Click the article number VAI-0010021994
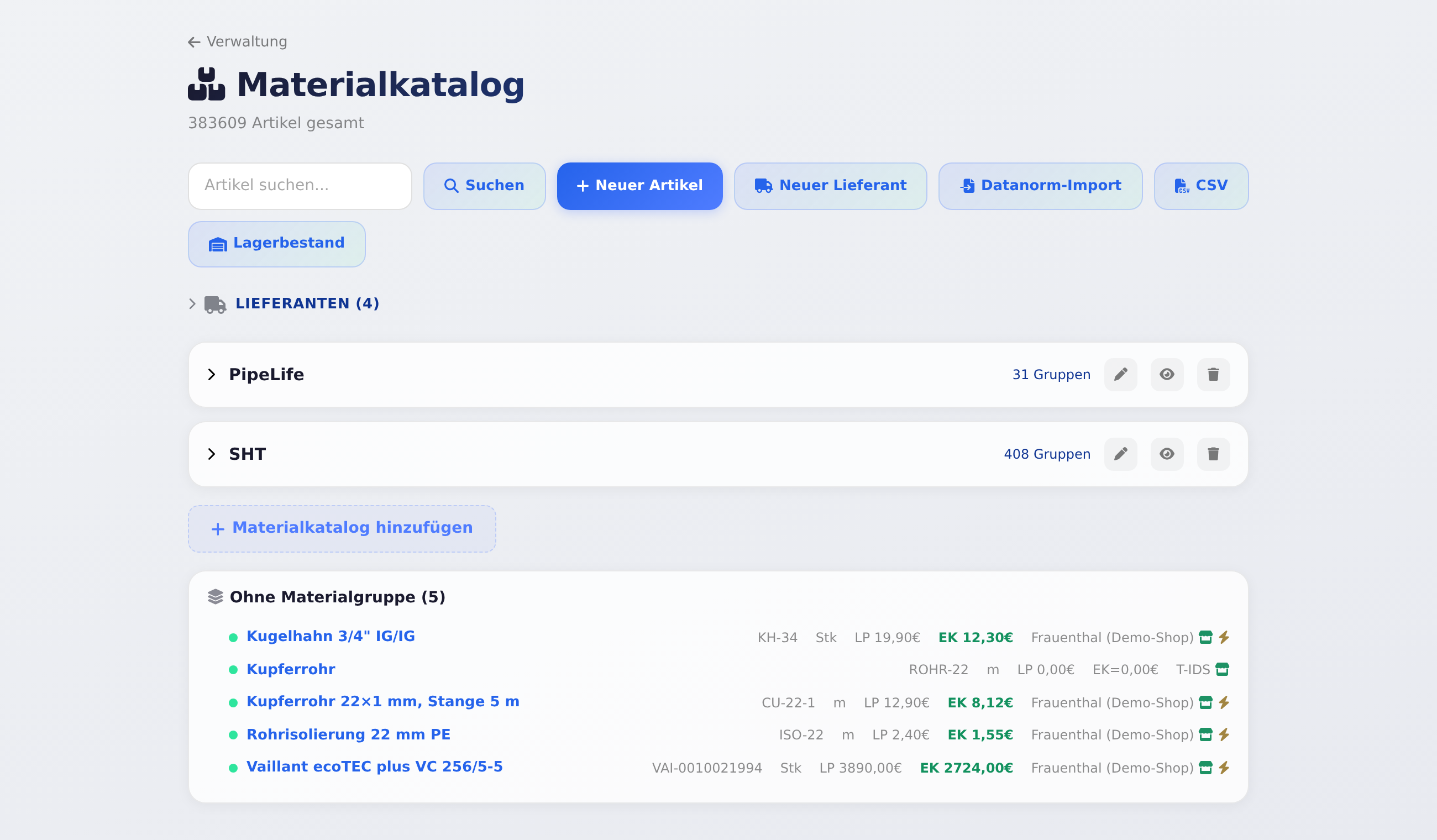Screen dimensions: 1437x840 707,768
